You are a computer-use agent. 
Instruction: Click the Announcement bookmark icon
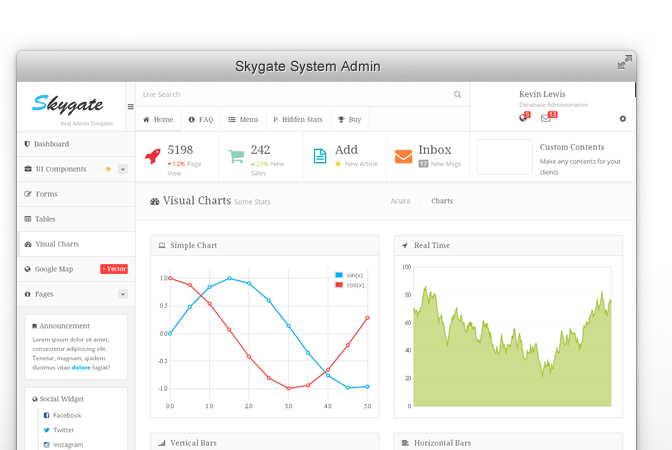[34, 326]
